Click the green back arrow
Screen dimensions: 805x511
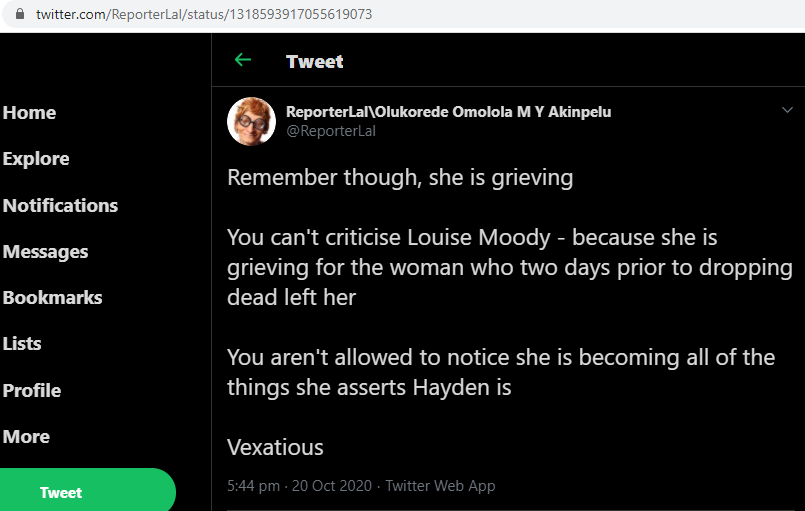(x=242, y=60)
